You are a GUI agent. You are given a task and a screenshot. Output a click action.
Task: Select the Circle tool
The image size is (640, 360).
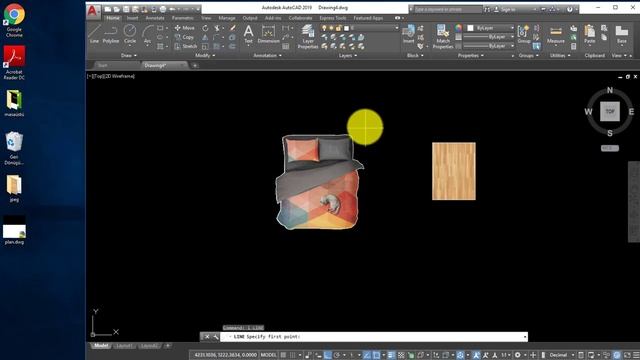[x=130, y=34]
